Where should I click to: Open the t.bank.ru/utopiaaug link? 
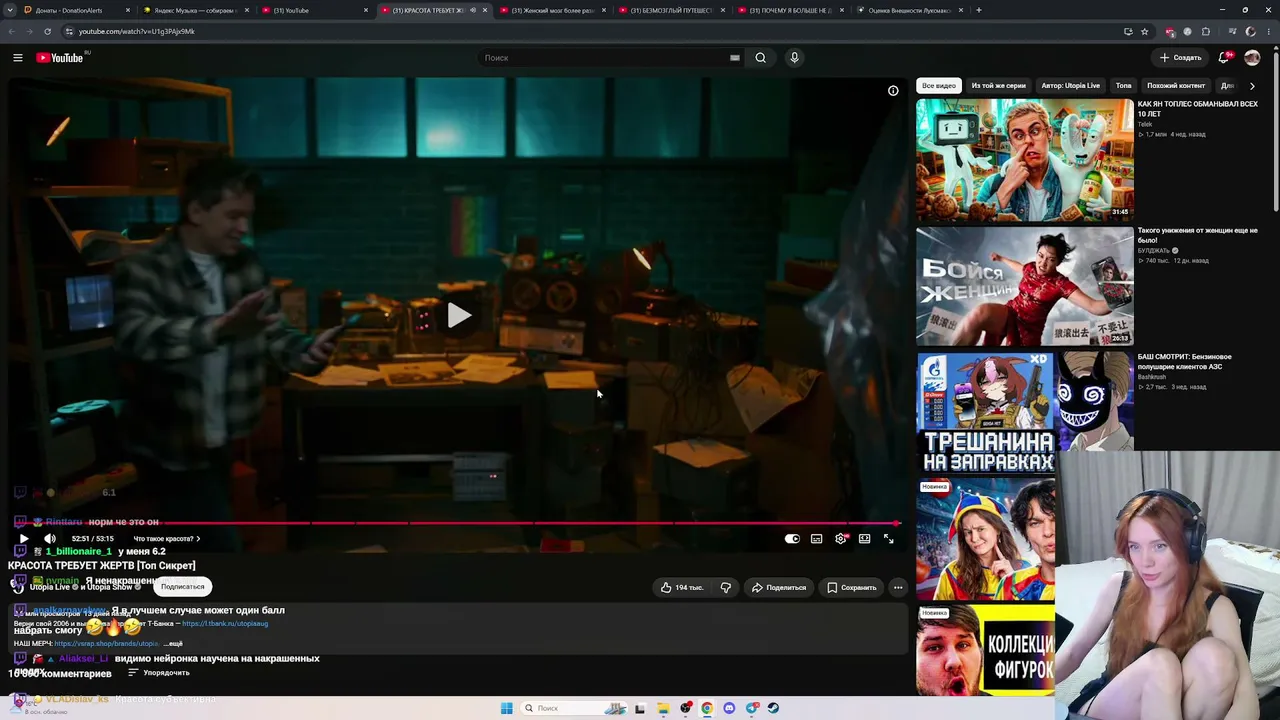point(225,624)
